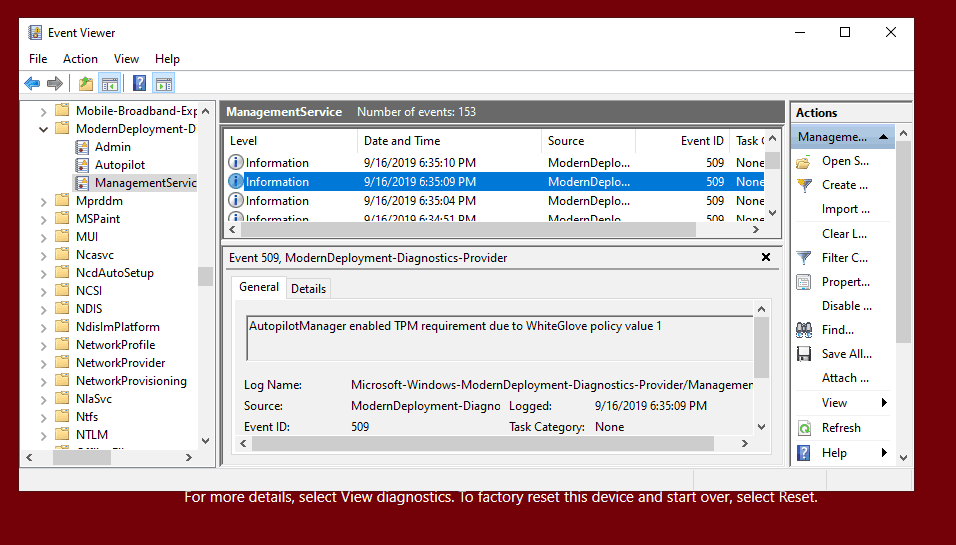The width and height of the screenshot is (956, 545).
Task: Select the NdisImPlatform tree item
Action: [118, 327]
